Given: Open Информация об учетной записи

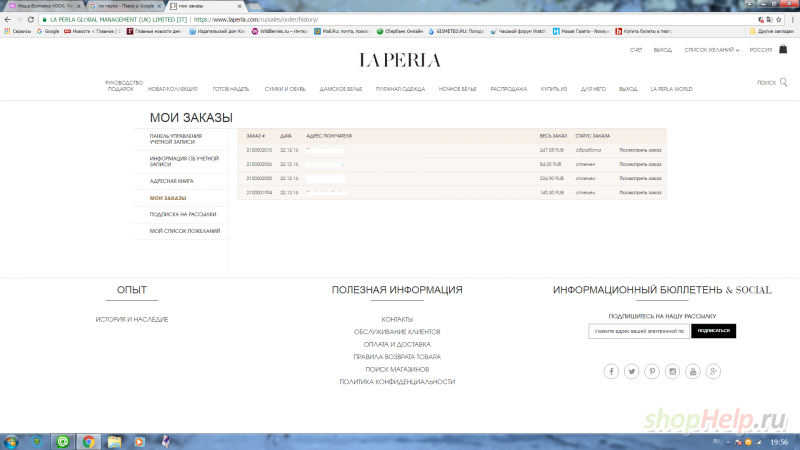Looking at the screenshot, I should point(184,161).
